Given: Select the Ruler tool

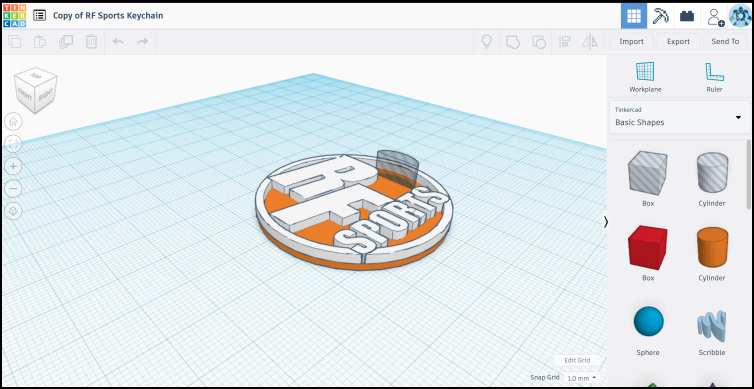Looking at the screenshot, I should (x=715, y=77).
